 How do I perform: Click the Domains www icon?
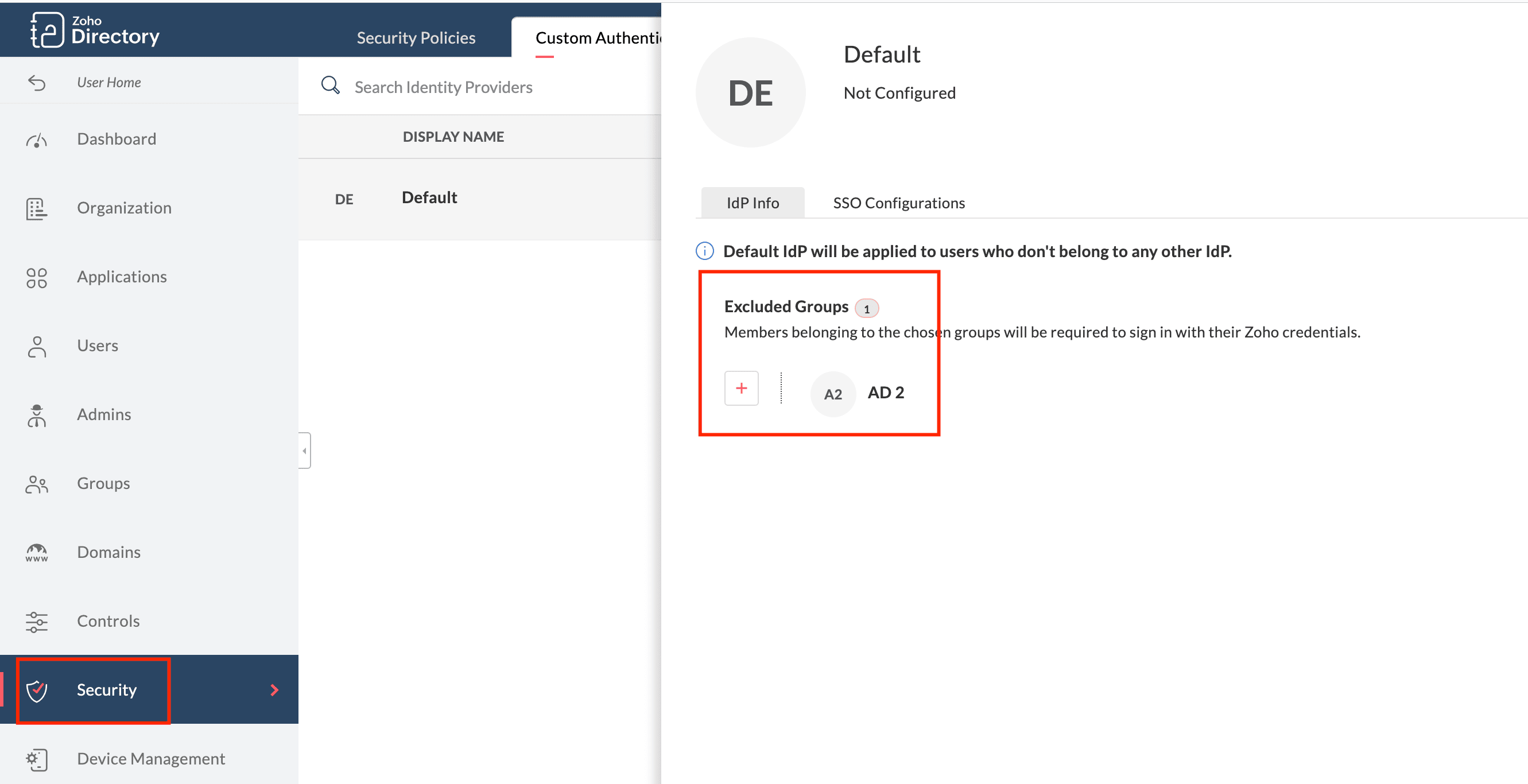pyautogui.click(x=36, y=553)
